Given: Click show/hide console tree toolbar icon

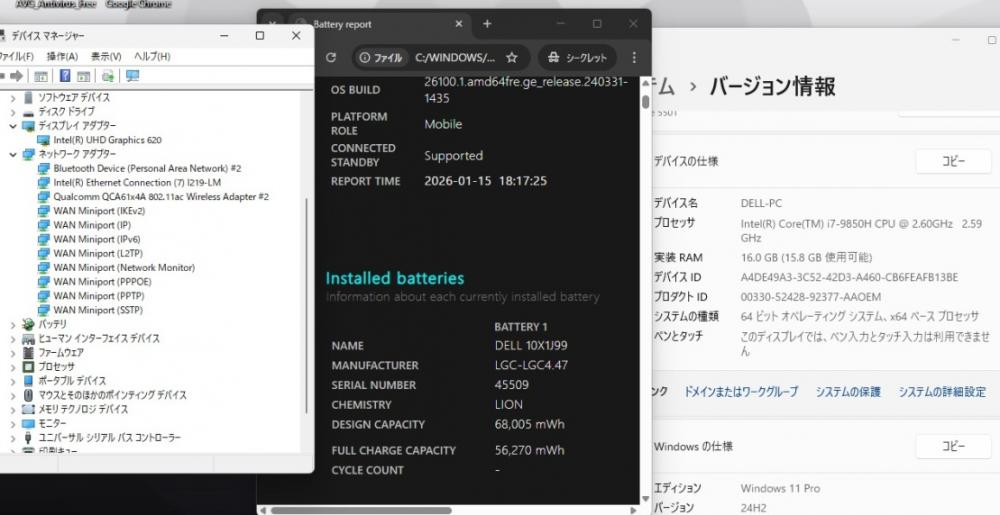Looking at the screenshot, I should [41, 76].
